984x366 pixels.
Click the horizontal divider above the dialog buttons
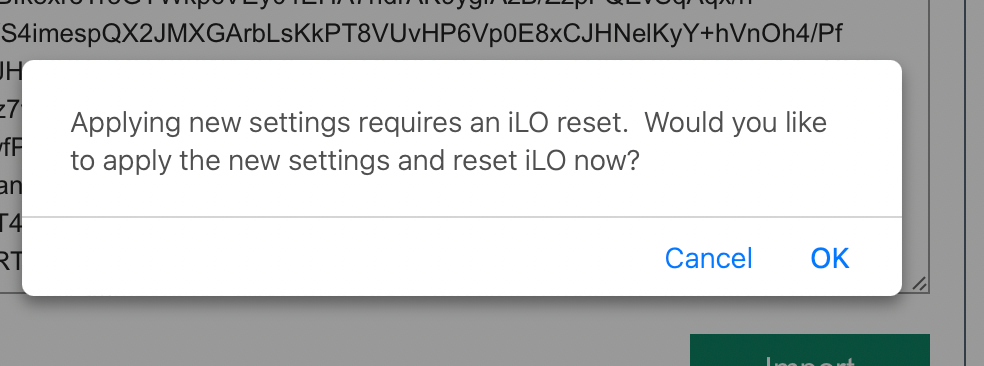(462, 217)
